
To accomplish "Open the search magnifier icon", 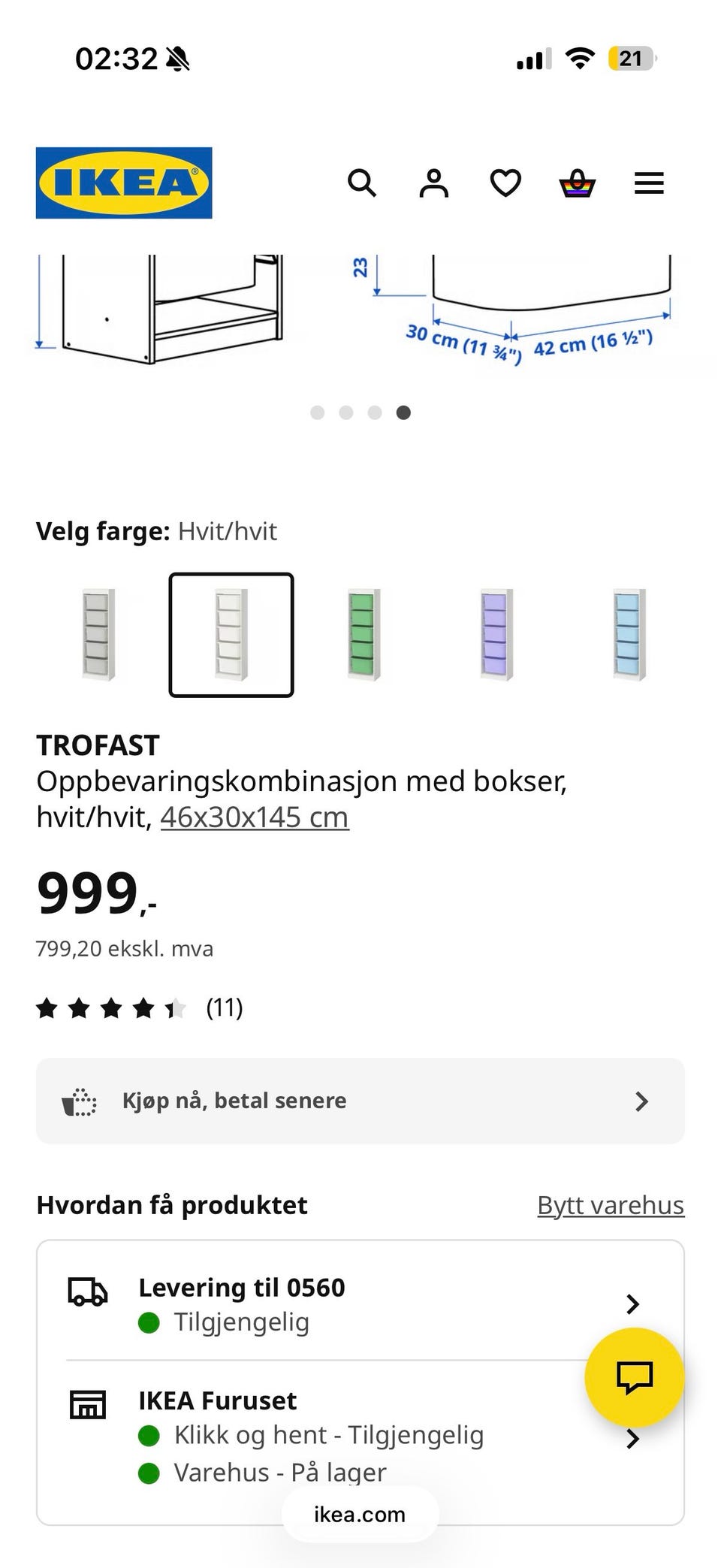I will (x=361, y=183).
